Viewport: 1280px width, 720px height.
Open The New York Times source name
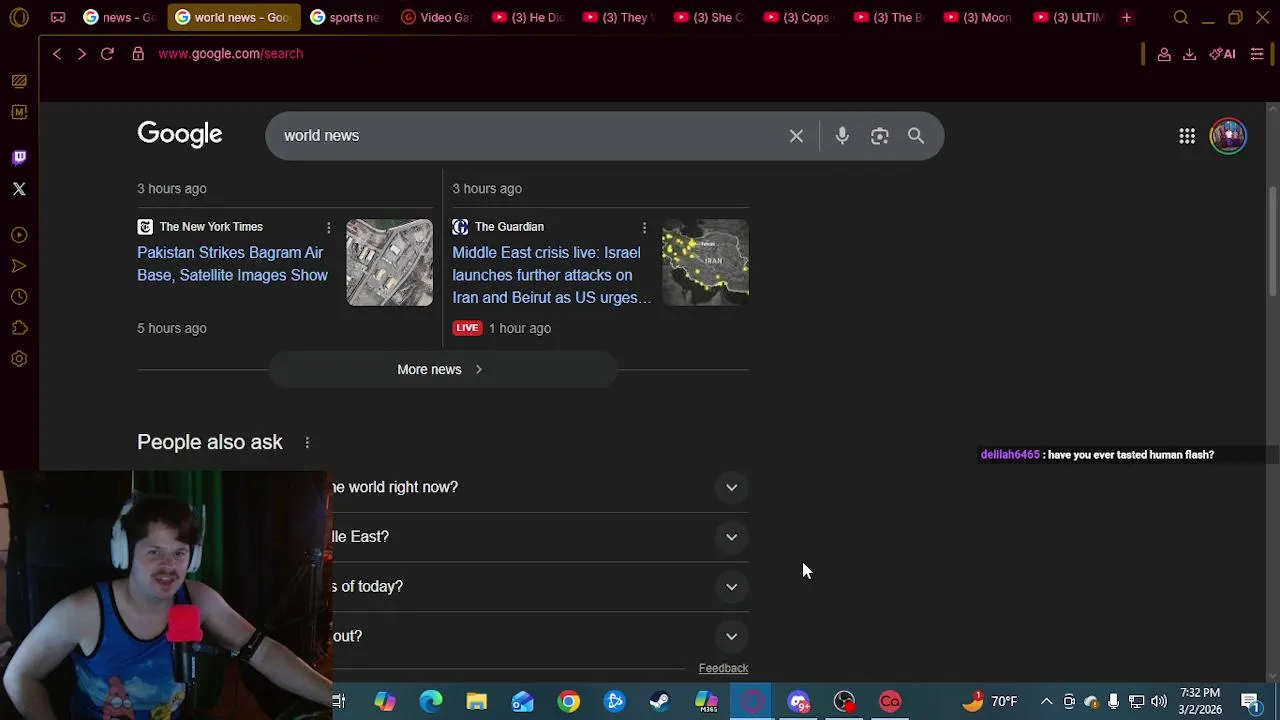(x=211, y=227)
